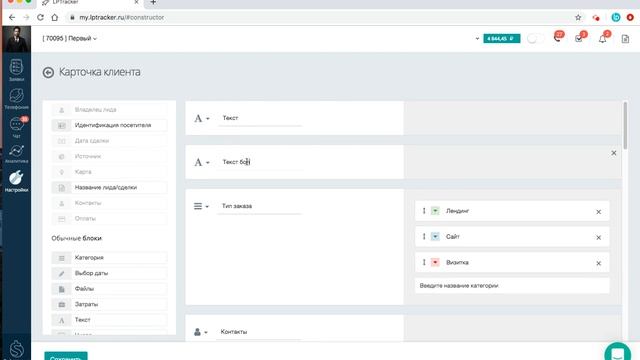This screenshot has width=640, height=360.
Task: Delete the Сайт category
Action: [598, 238]
